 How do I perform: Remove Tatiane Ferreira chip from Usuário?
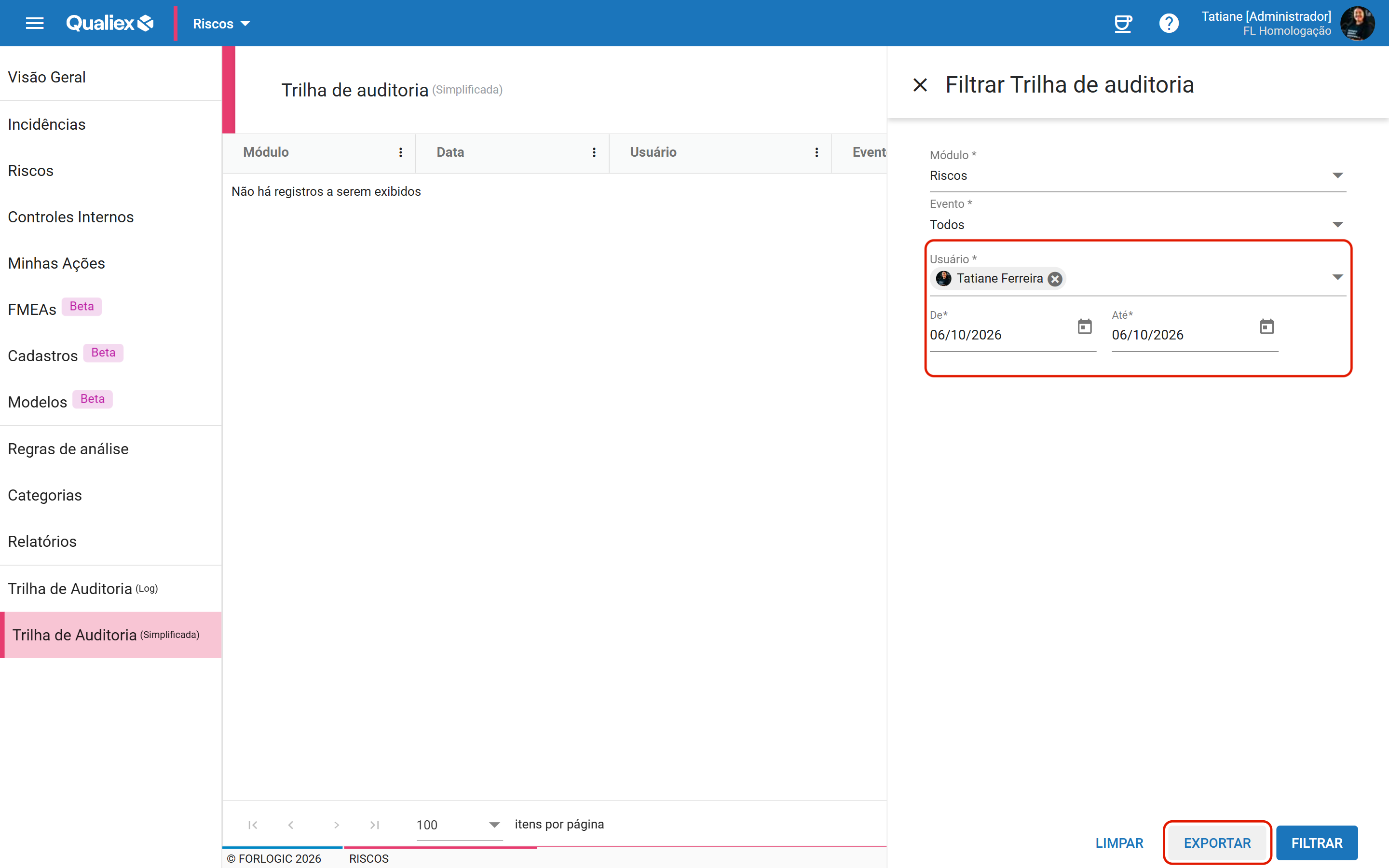[1055, 279]
